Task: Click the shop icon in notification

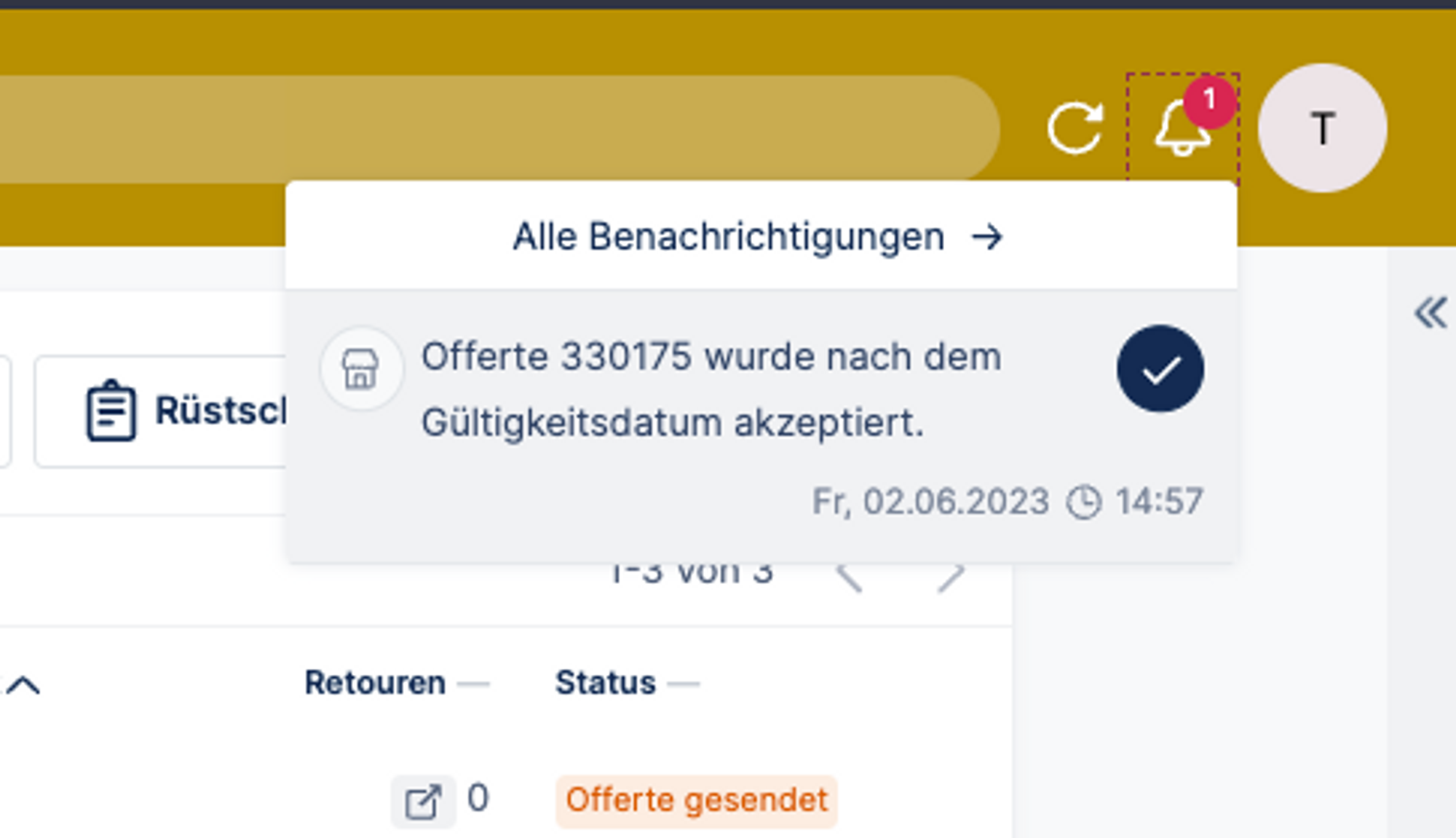Action: coord(361,368)
